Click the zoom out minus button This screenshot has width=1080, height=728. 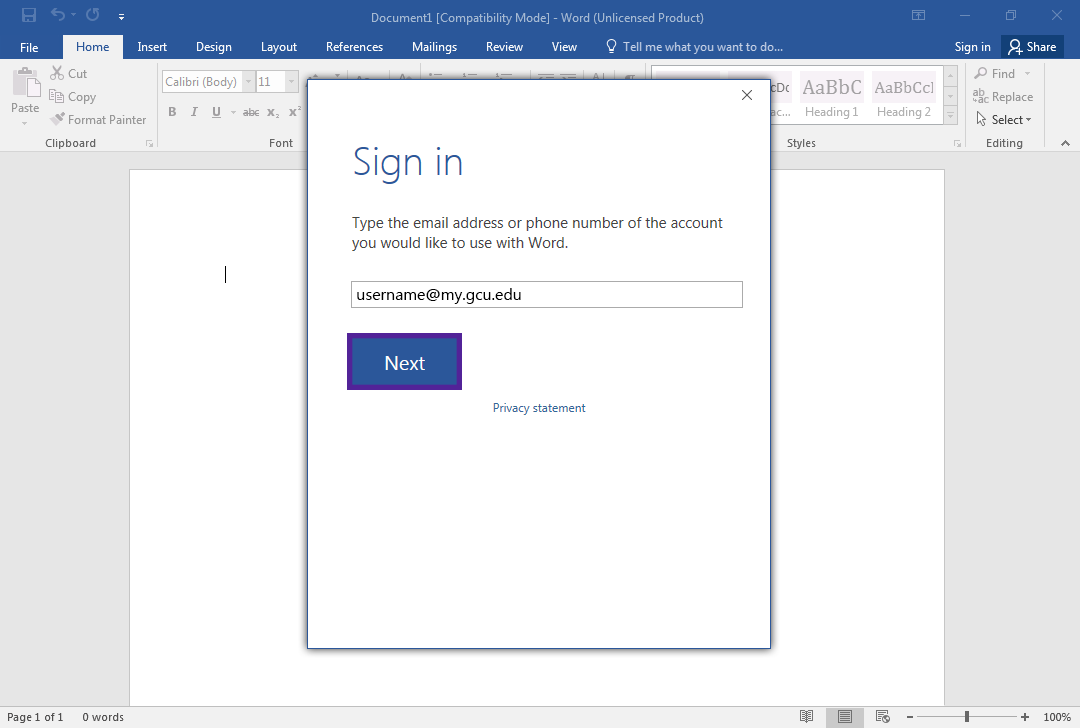click(910, 717)
